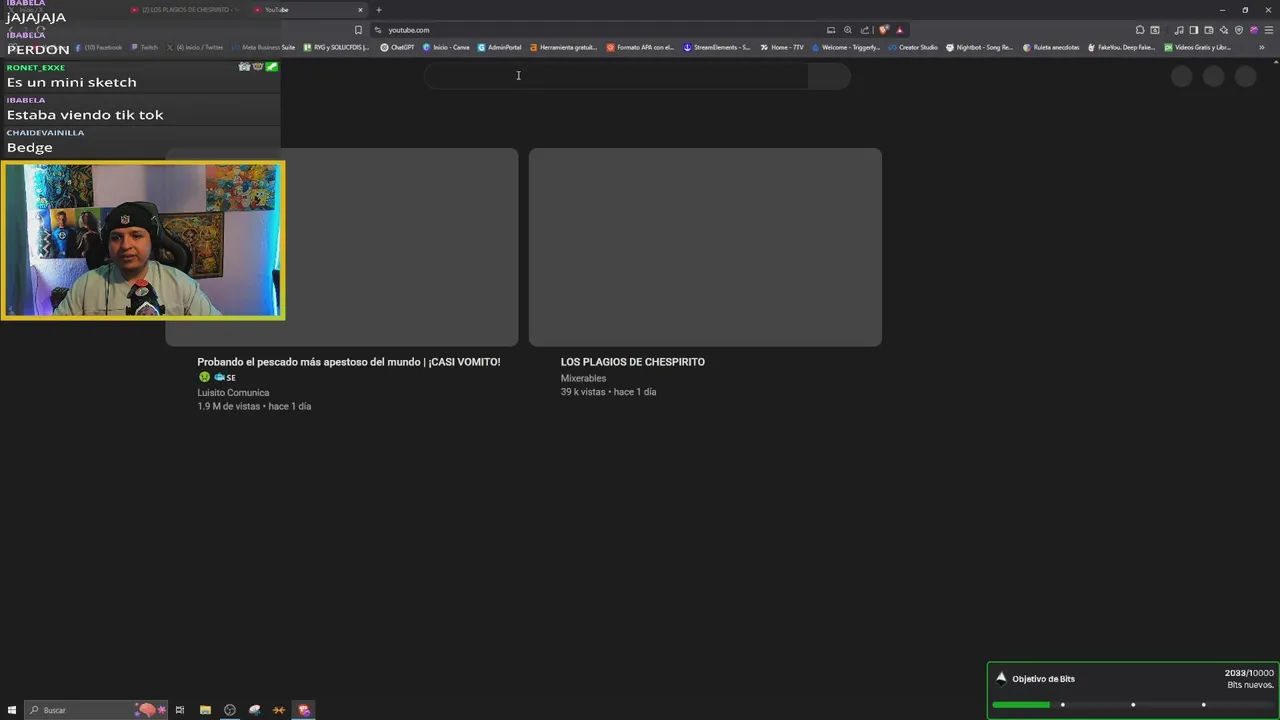The width and height of the screenshot is (1280, 720).
Task: Click the '39 k vistas' text
Action: click(583, 392)
